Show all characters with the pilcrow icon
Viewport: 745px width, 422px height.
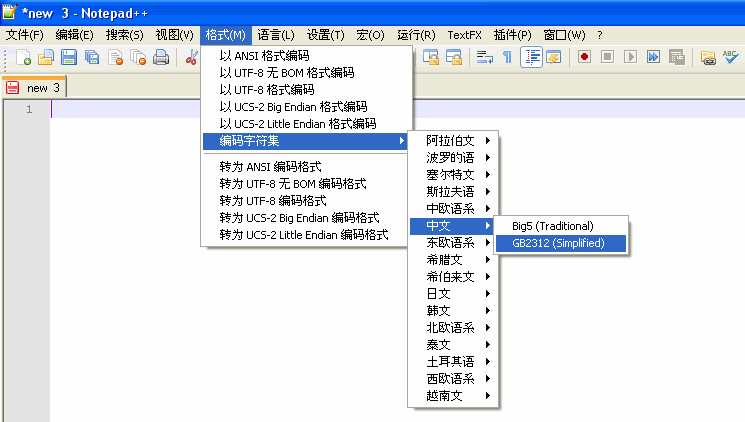point(507,58)
